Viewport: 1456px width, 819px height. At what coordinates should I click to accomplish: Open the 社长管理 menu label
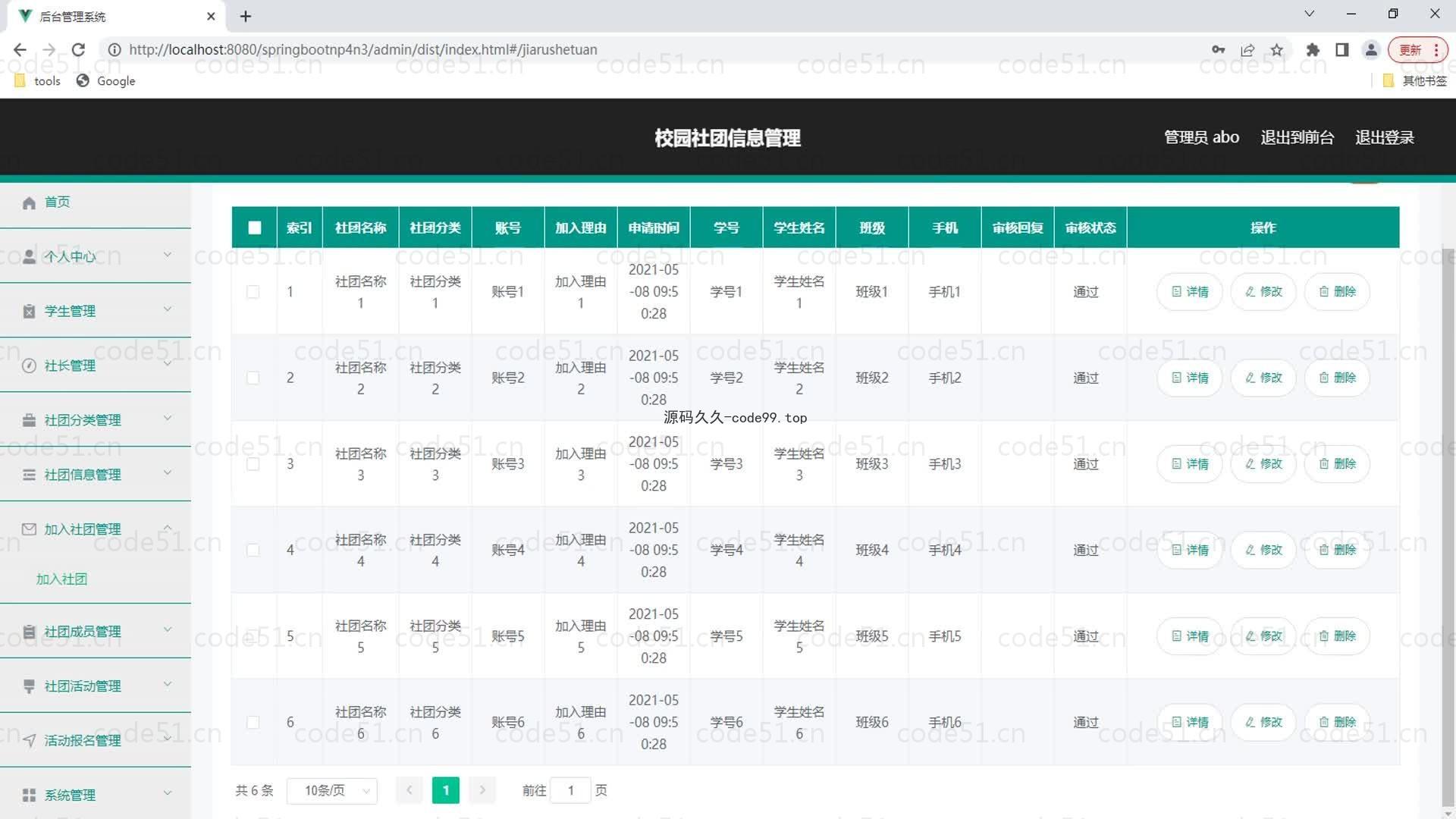coord(70,366)
